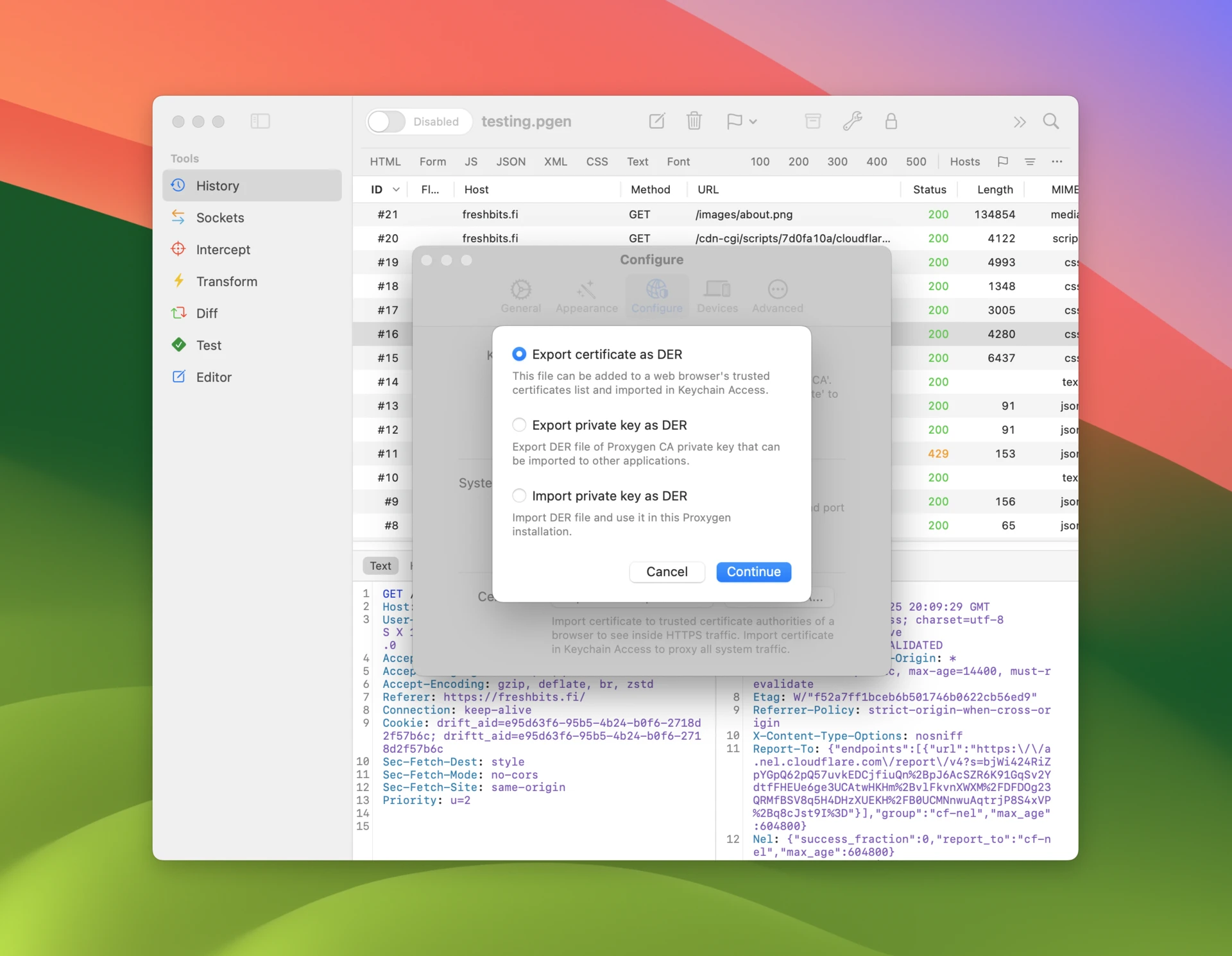Click the wrench tools icon
This screenshot has height=956, width=1232.
[852, 121]
